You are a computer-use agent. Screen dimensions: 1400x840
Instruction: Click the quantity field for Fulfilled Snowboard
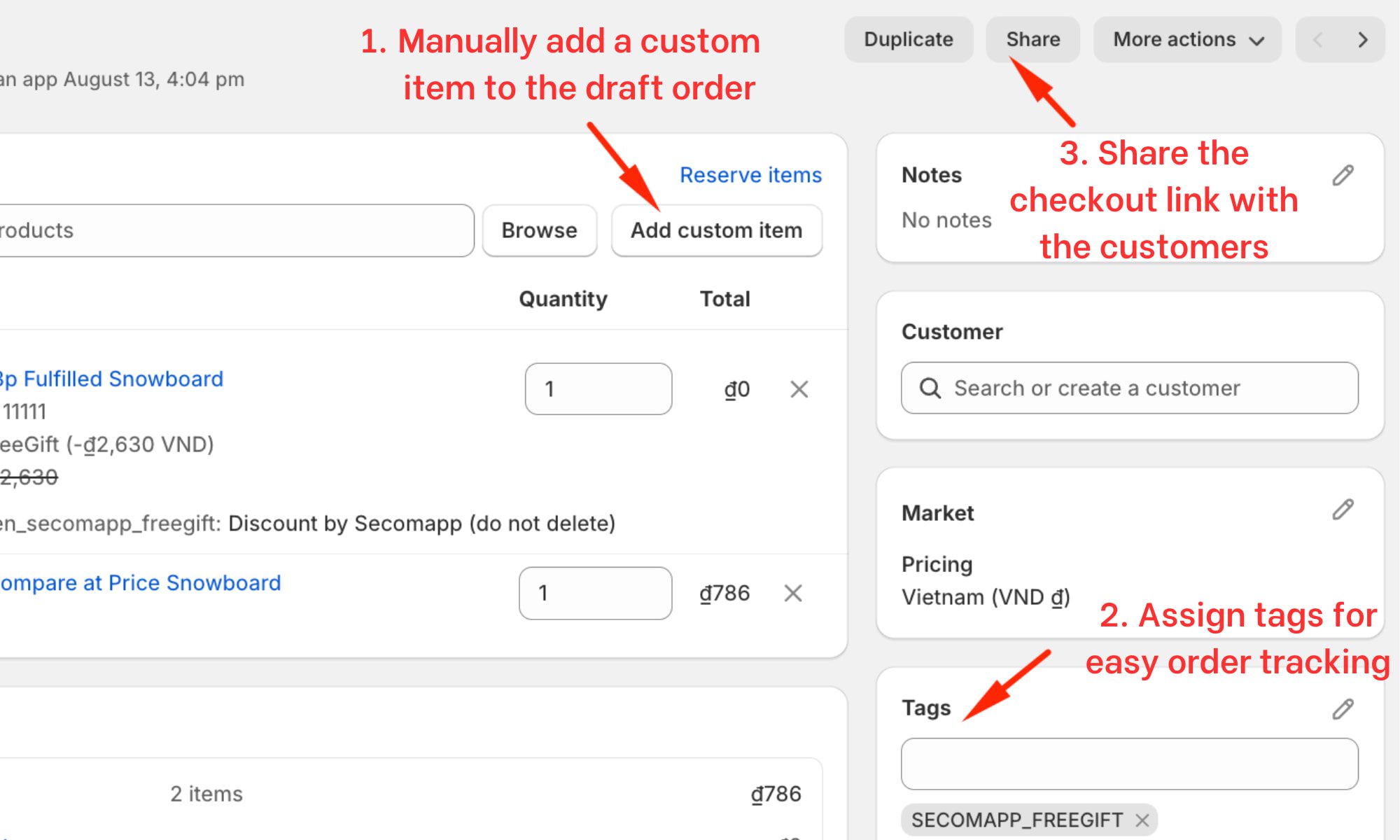click(598, 389)
